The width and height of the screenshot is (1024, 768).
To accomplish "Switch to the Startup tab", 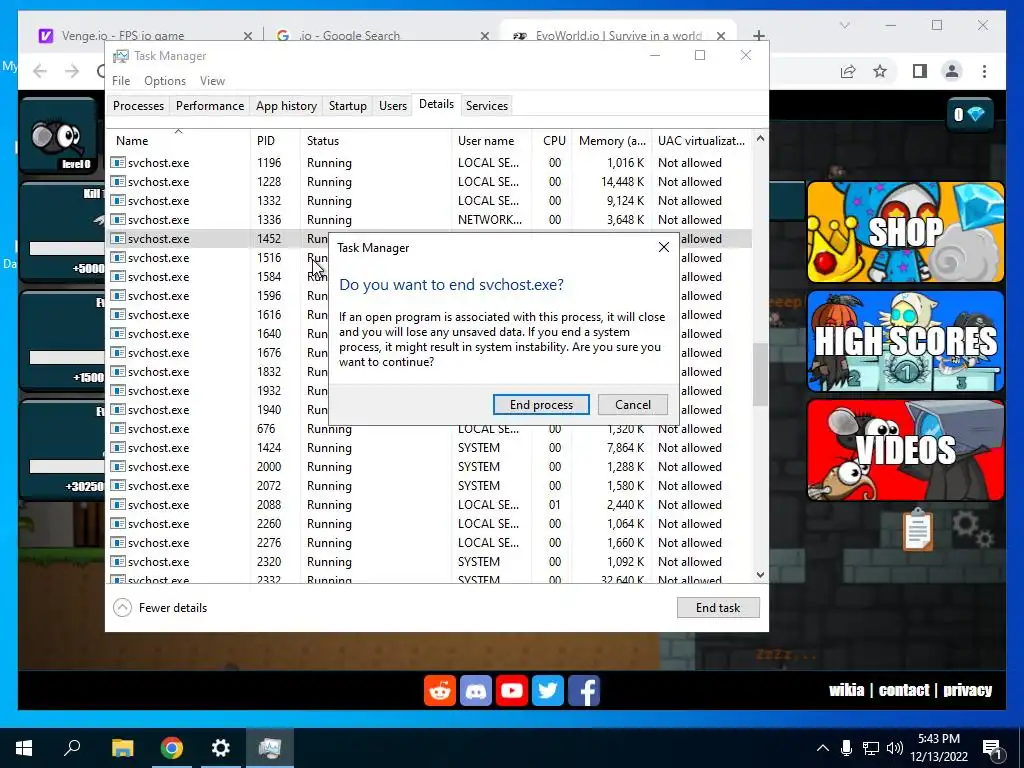I will (347, 106).
